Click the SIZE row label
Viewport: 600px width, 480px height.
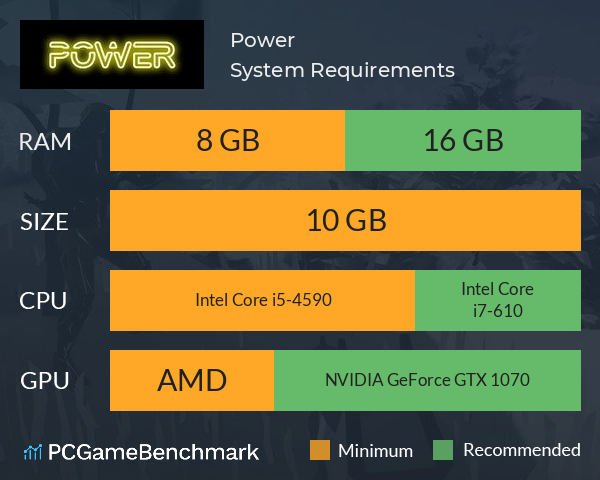click(x=44, y=222)
